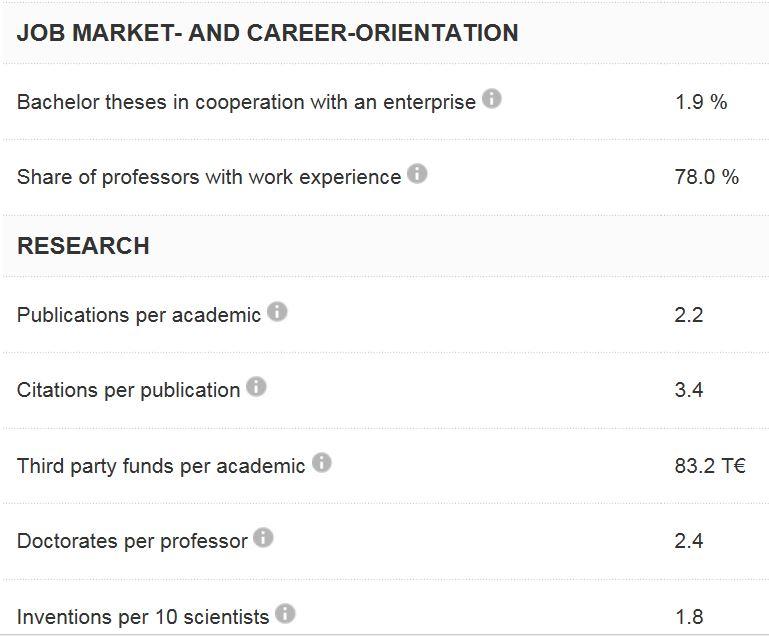The image size is (769, 636).
Task: Click the 78.0 % value
Action: [707, 177]
